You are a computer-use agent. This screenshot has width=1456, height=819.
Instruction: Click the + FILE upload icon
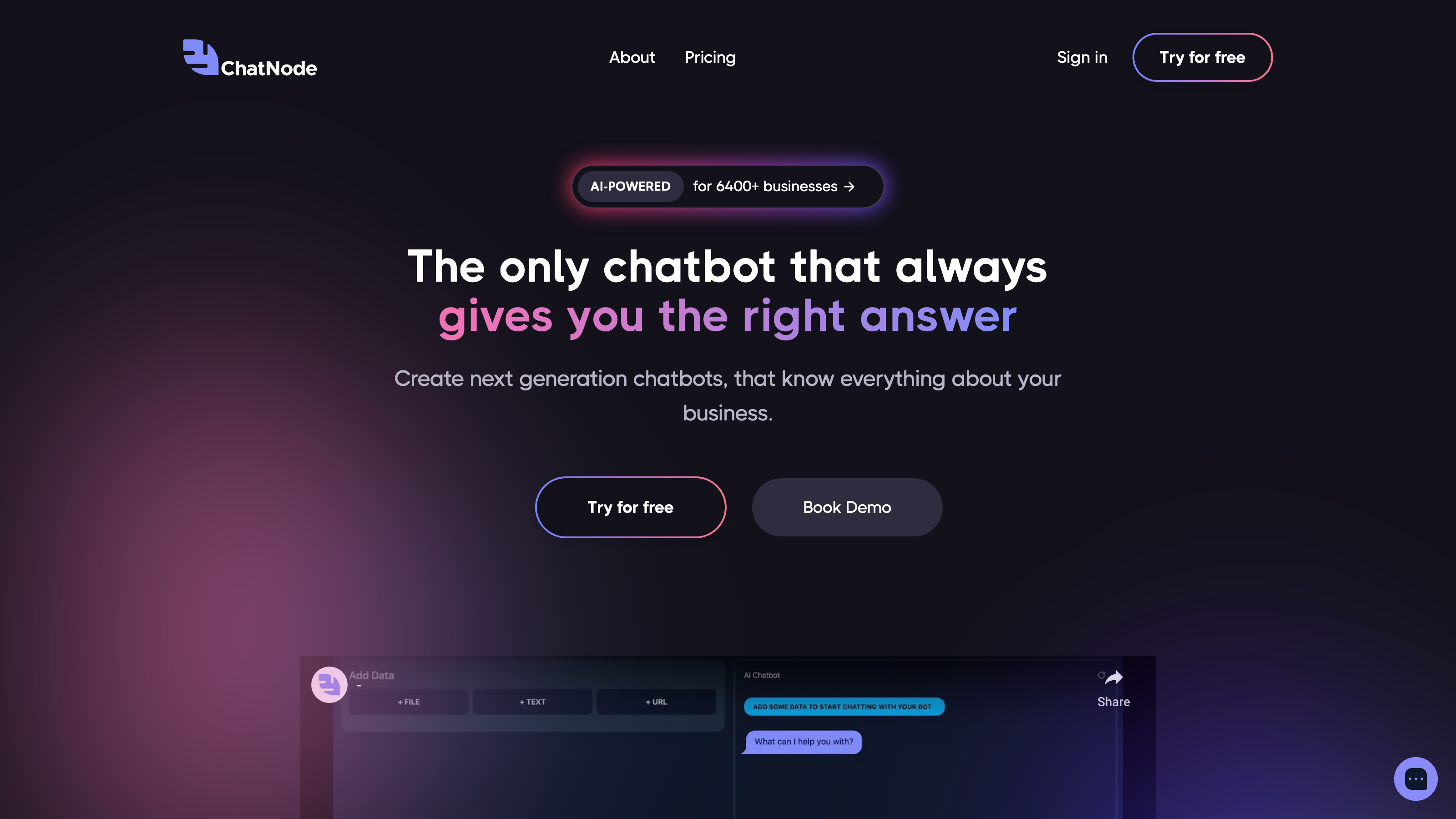(409, 702)
